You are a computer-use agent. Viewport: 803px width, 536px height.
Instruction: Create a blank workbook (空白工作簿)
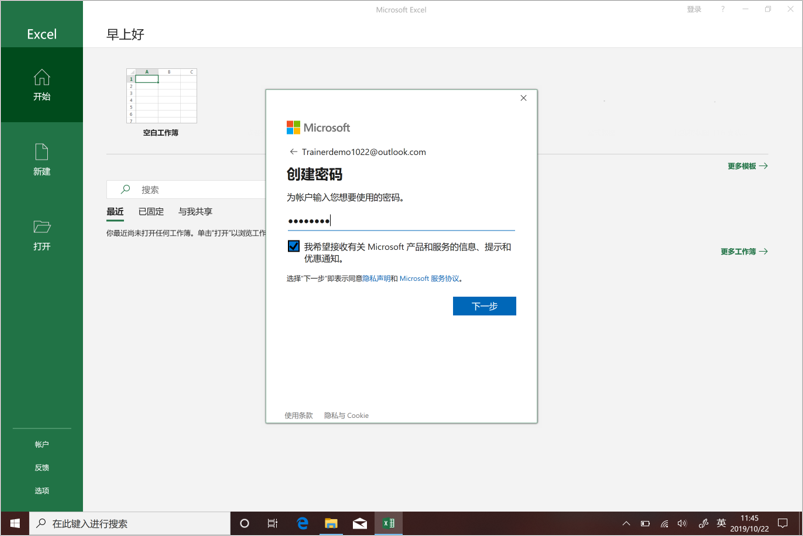coord(161,102)
